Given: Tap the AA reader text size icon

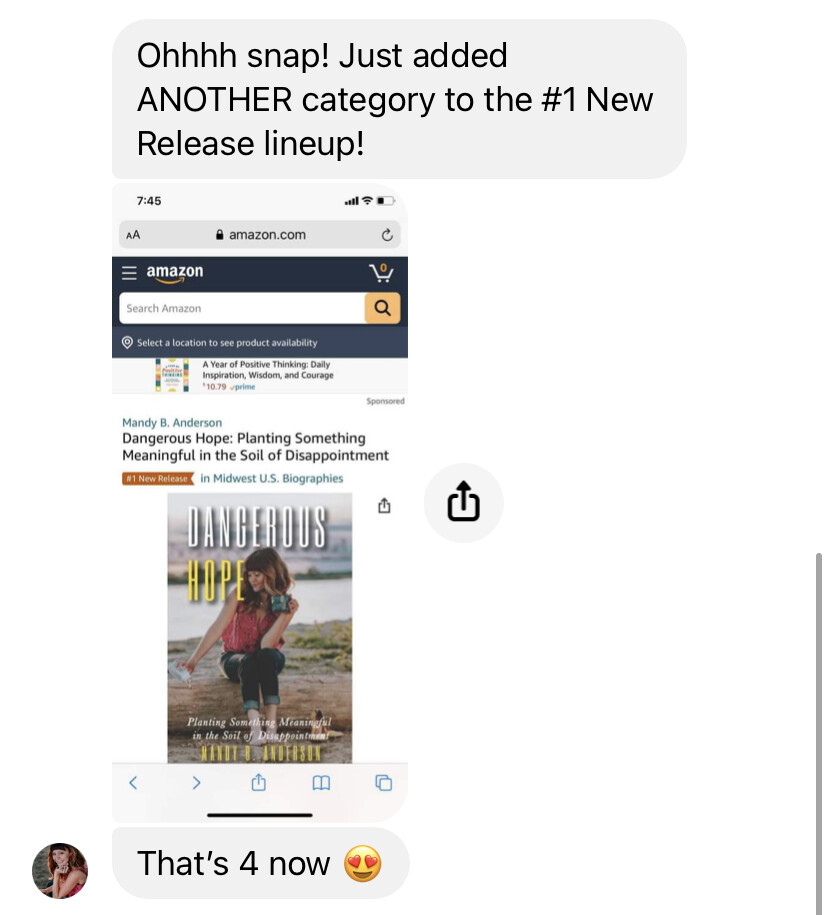Looking at the screenshot, I should click(x=133, y=235).
